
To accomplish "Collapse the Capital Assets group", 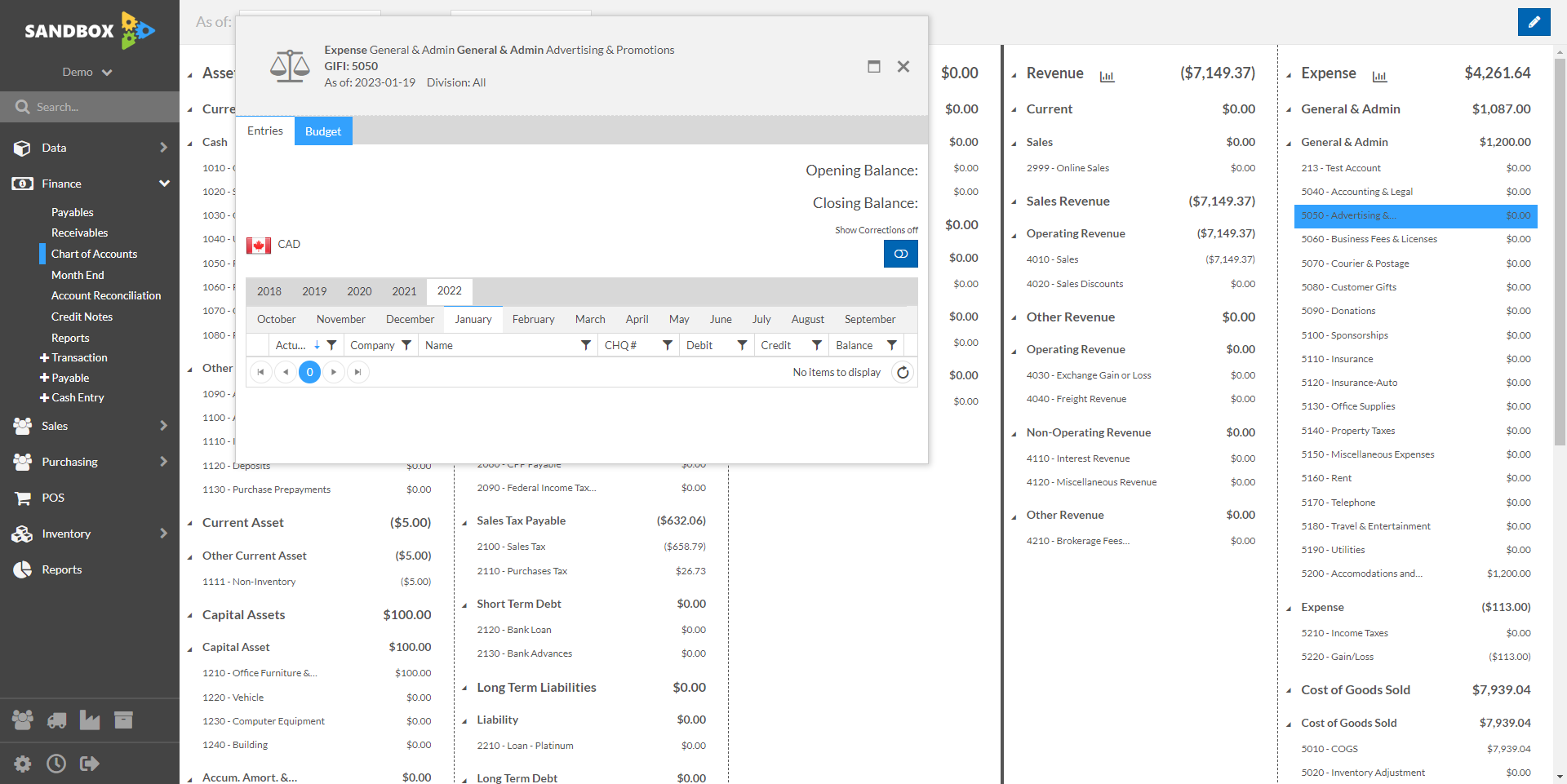I will [190, 616].
